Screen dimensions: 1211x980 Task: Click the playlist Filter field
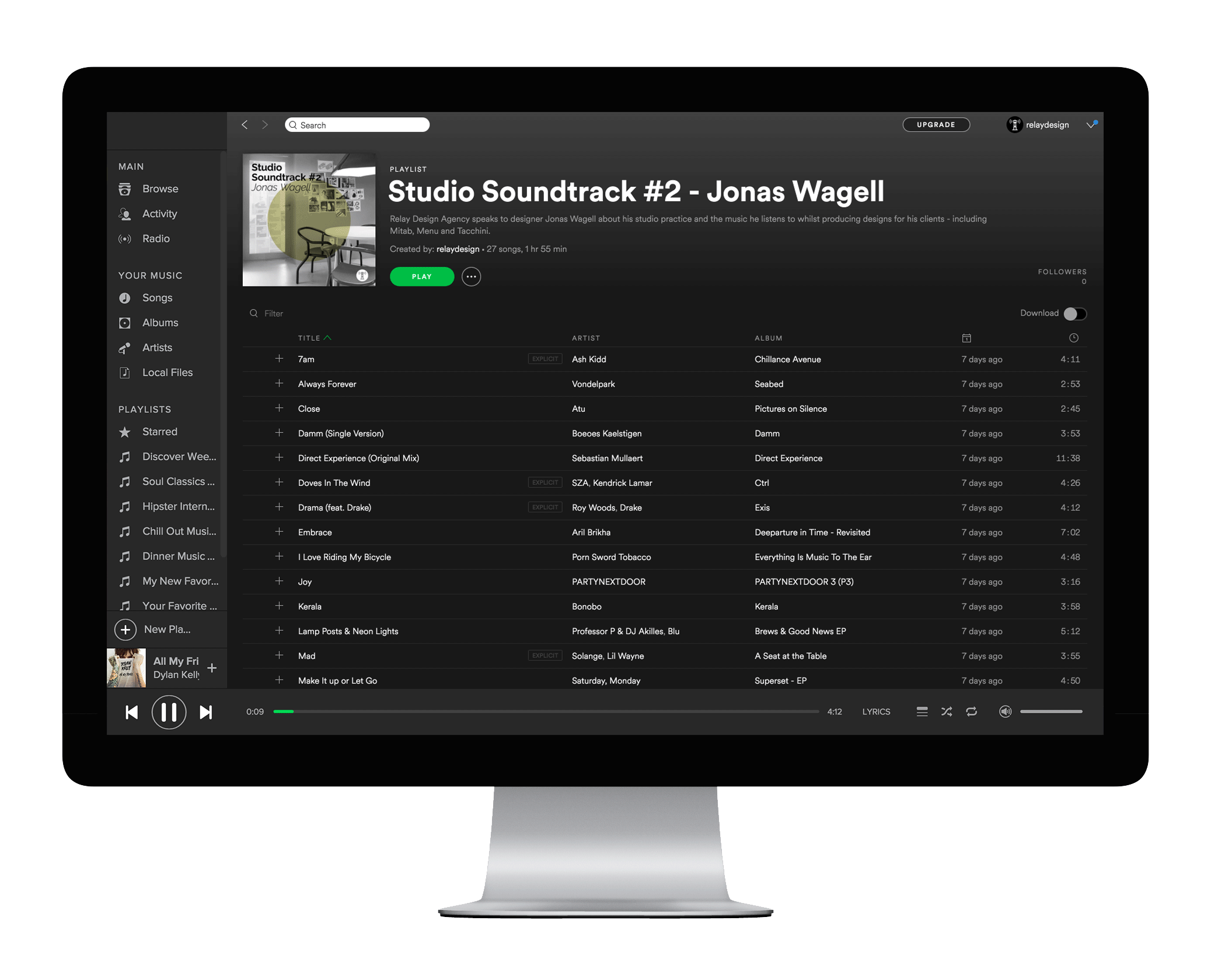[x=273, y=314]
